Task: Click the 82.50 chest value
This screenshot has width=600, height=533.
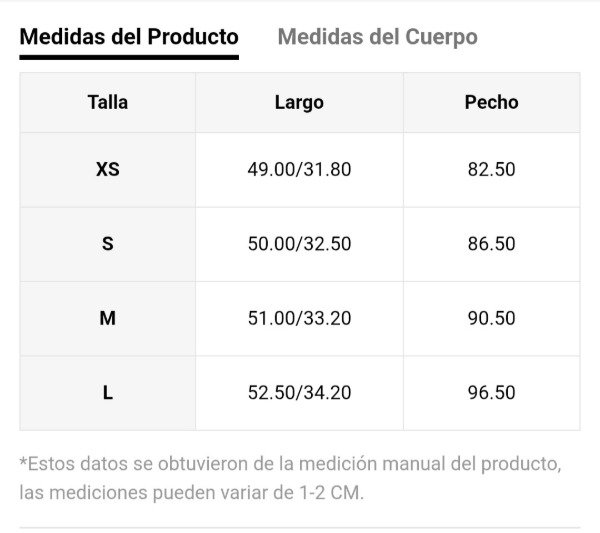Action: tap(491, 169)
